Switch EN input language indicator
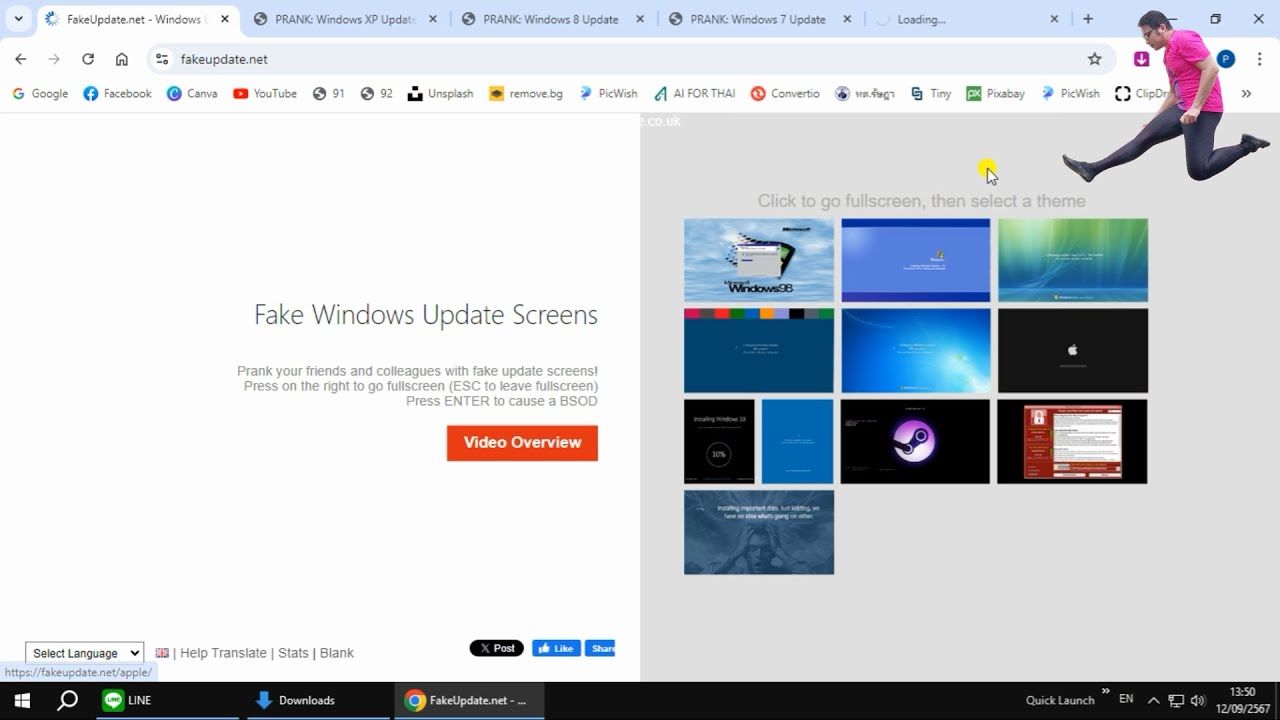Image resolution: width=1280 pixels, height=720 pixels. coord(1126,699)
